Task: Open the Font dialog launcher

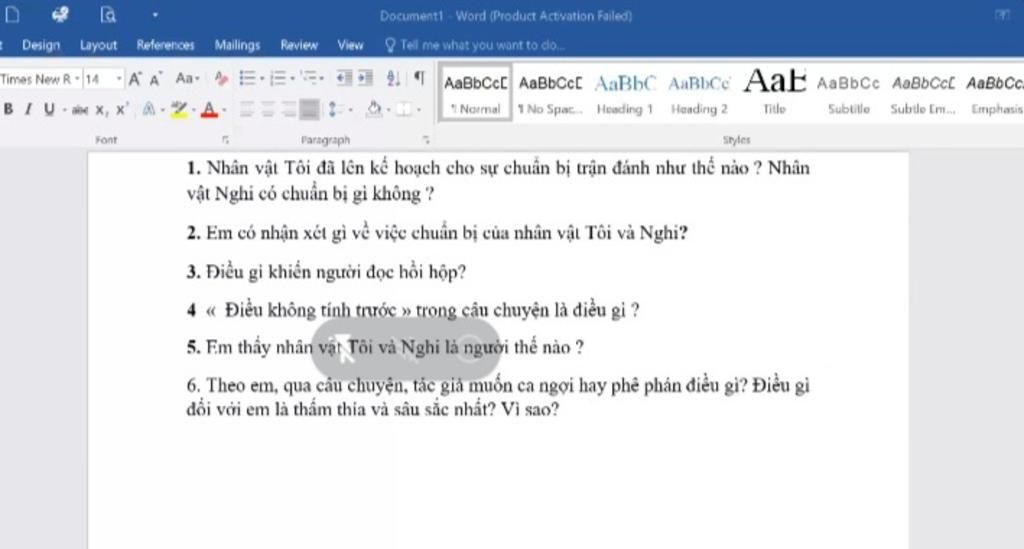Action: pos(225,140)
